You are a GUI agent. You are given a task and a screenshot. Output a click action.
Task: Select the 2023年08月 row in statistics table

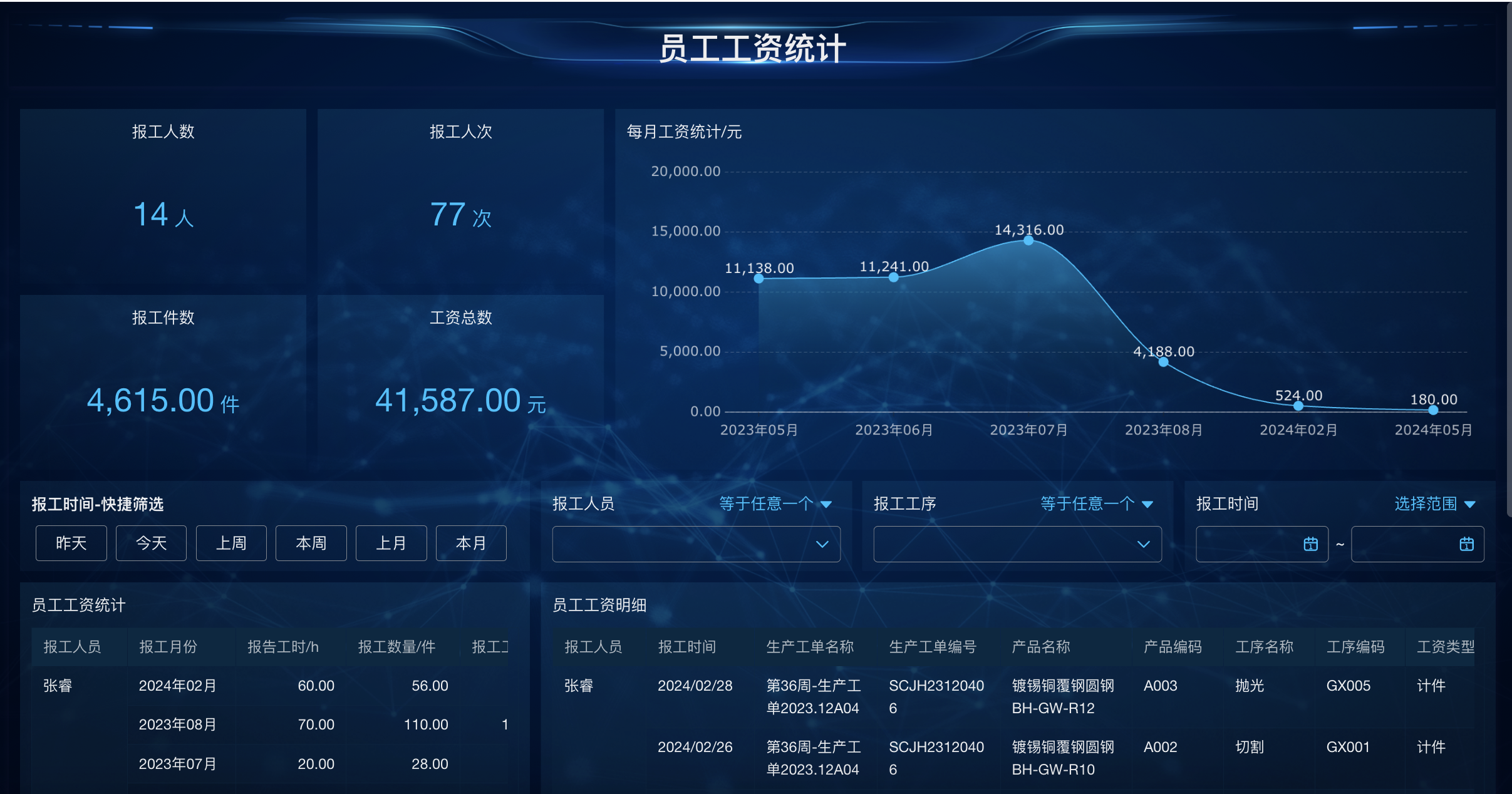318,724
